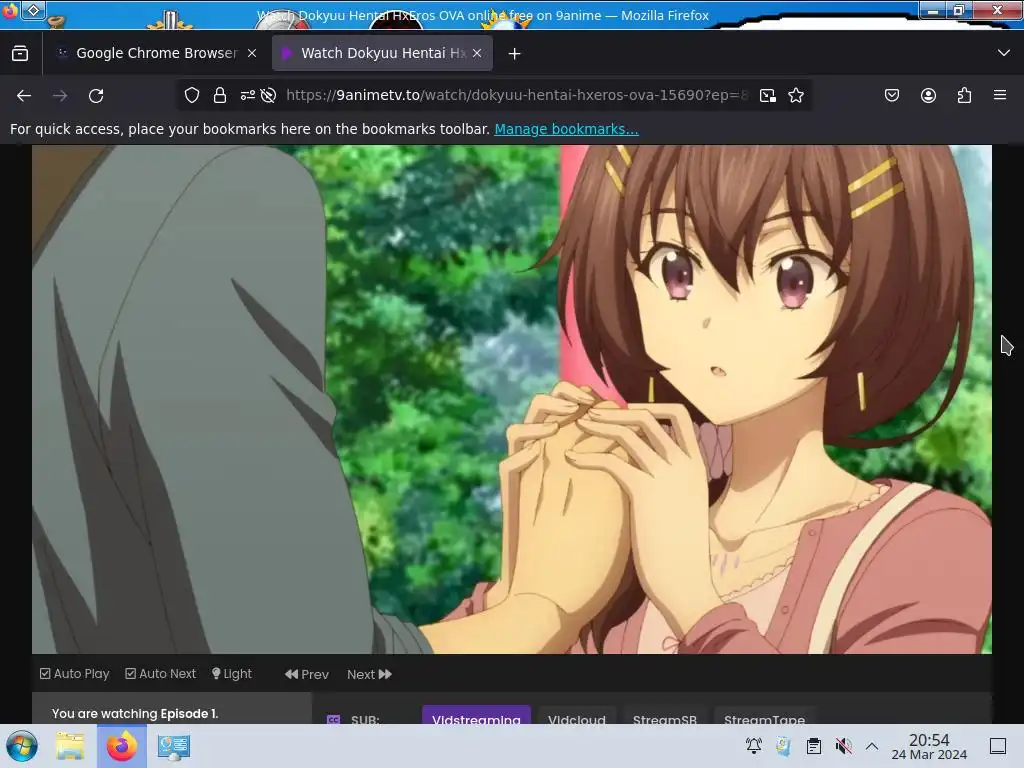Close the Watch Dokyuu Hentai tab
The image size is (1024, 768).
click(x=477, y=54)
